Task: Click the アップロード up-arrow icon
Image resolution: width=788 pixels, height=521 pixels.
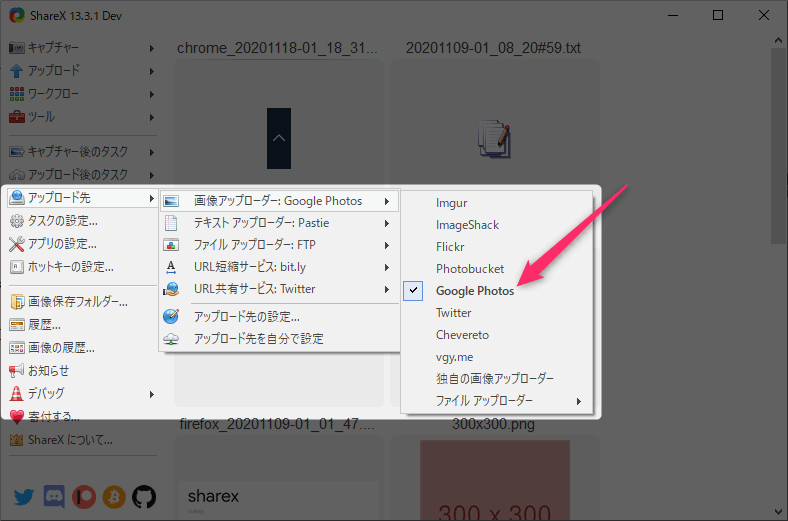Action: [17, 71]
